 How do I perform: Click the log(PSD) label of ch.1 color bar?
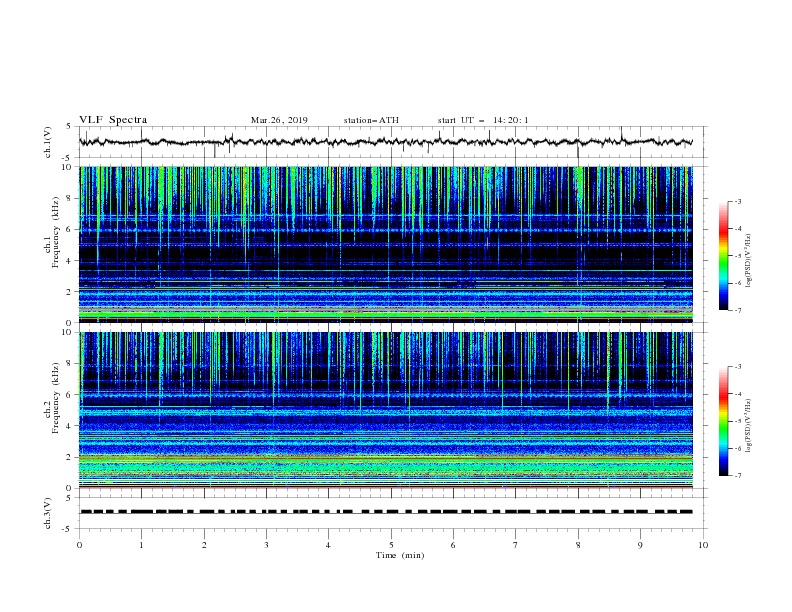click(749, 261)
